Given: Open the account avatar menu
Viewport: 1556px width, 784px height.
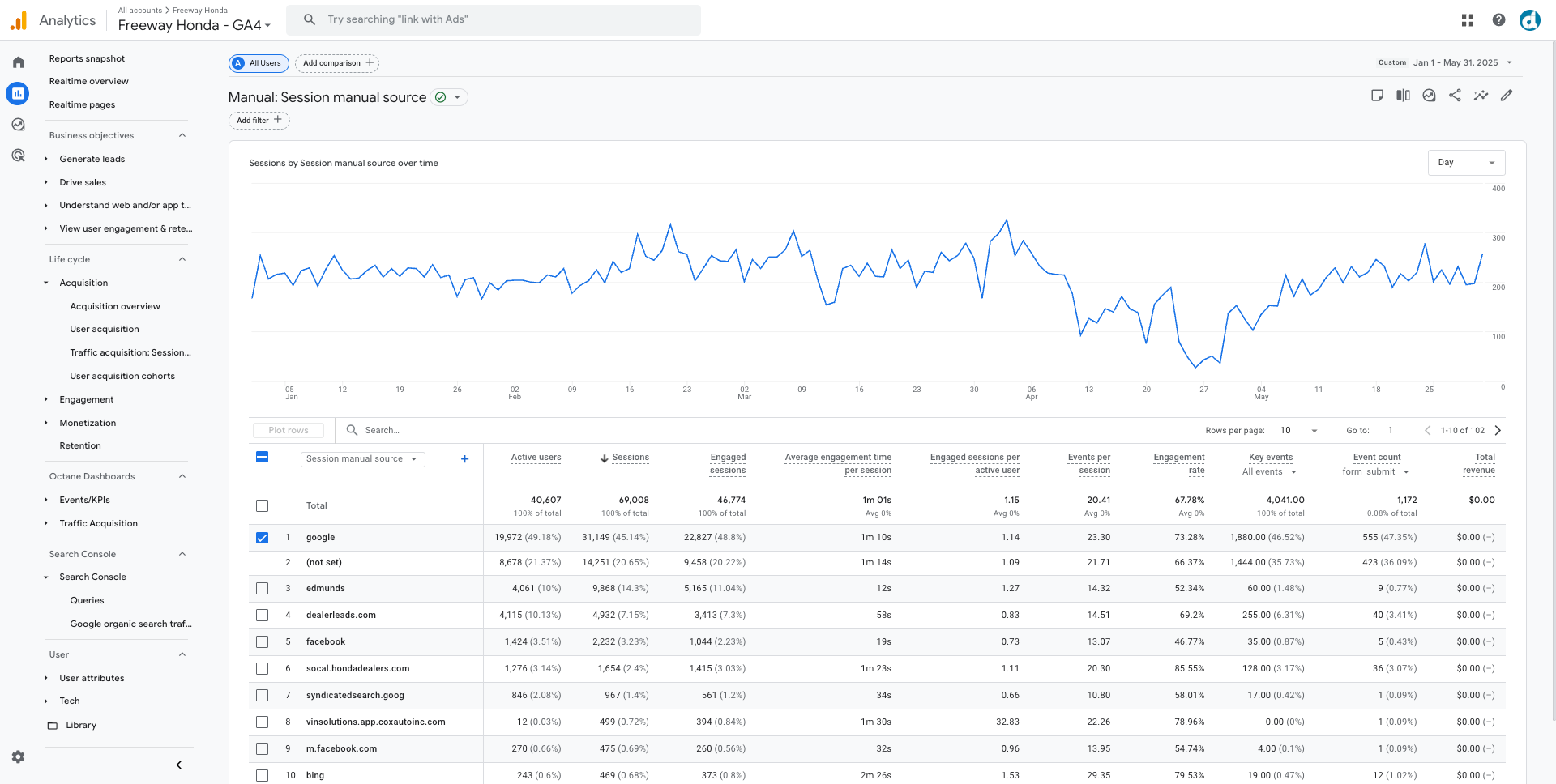Looking at the screenshot, I should pyautogui.click(x=1529, y=20).
